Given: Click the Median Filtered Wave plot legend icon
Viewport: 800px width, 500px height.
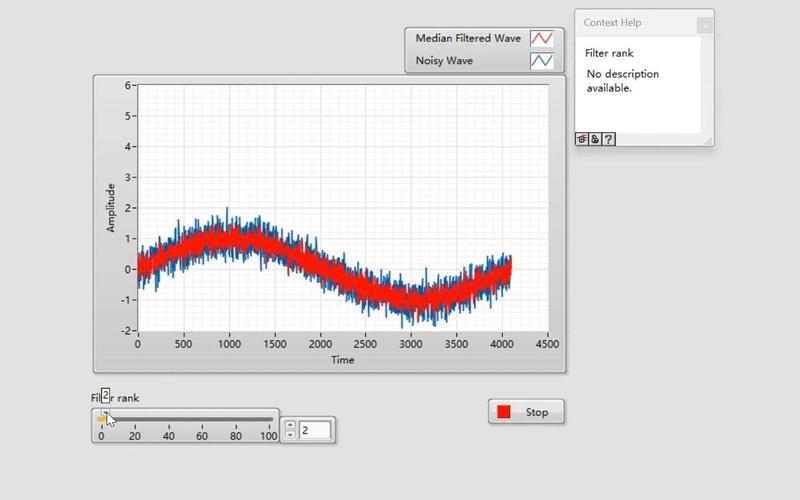Looking at the screenshot, I should click(541, 39).
